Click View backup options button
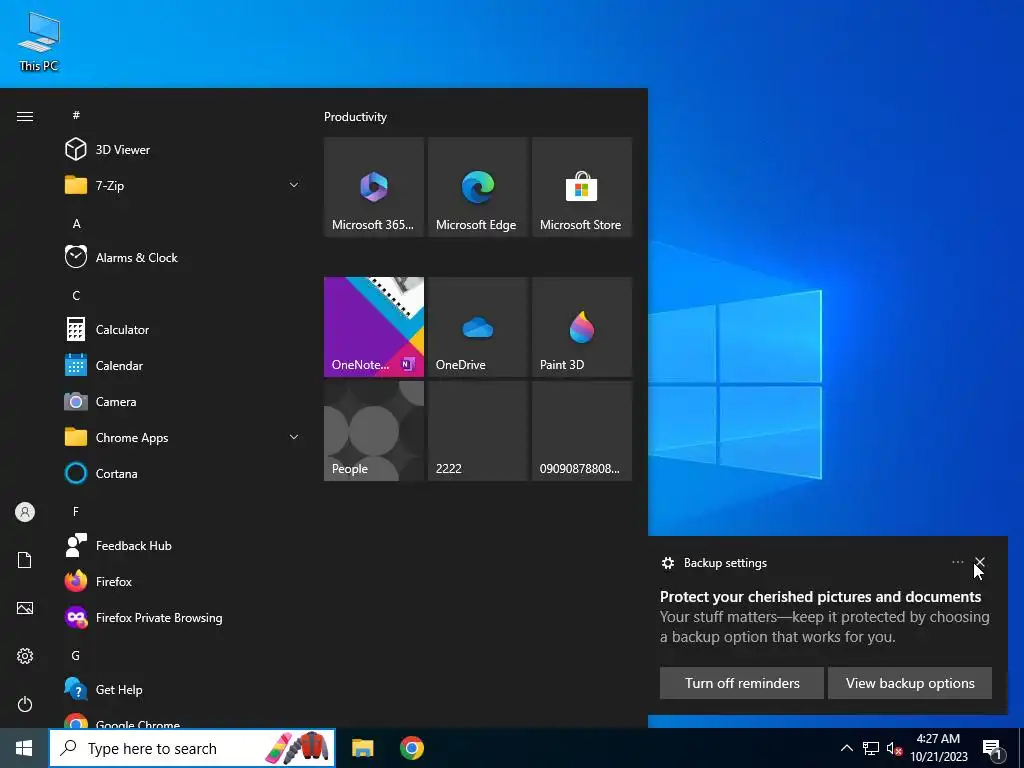Image resolution: width=1024 pixels, height=768 pixels. click(910, 683)
